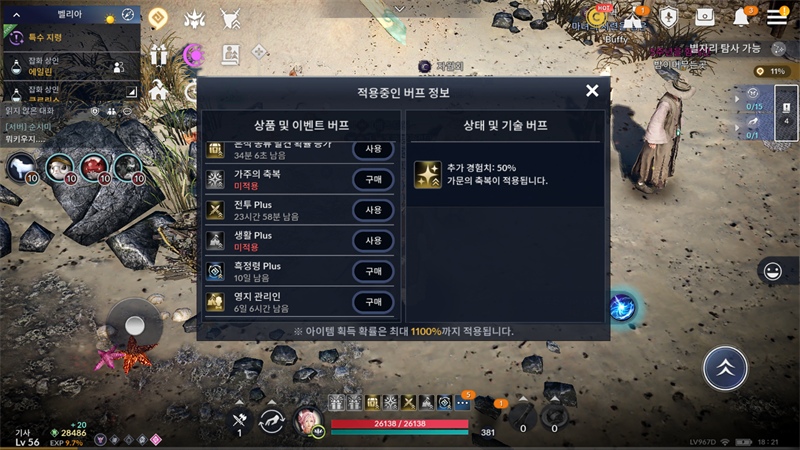Viewport: 800px width, 450px height.
Task: Open the hamburger main menu icon
Action: click(x=776, y=17)
